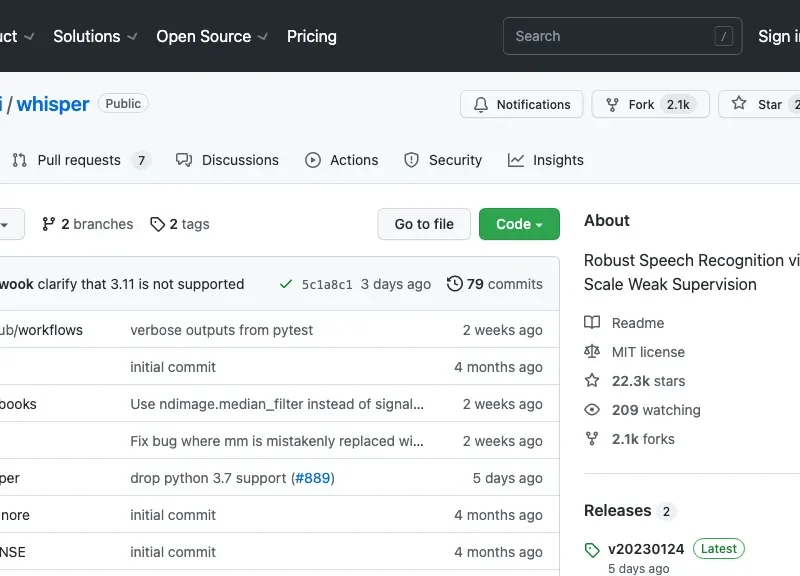Screen dimensions: 800x576
Task: Click the Notifications bell icon
Action: click(x=481, y=105)
